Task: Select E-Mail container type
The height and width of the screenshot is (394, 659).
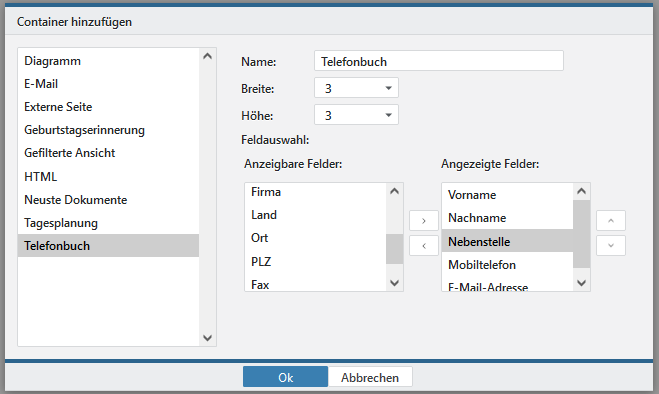Action: point(108,84)
